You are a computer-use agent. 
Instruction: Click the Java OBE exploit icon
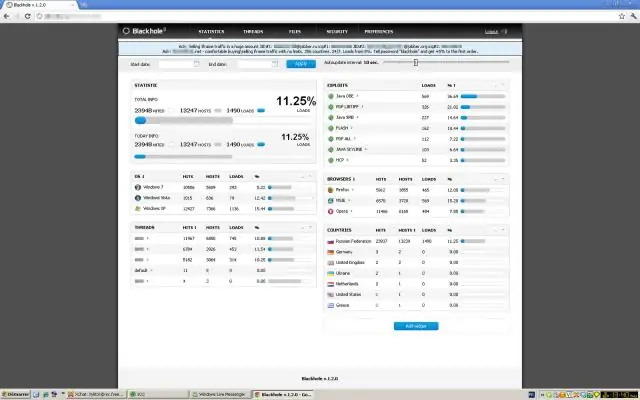(332, 96)
